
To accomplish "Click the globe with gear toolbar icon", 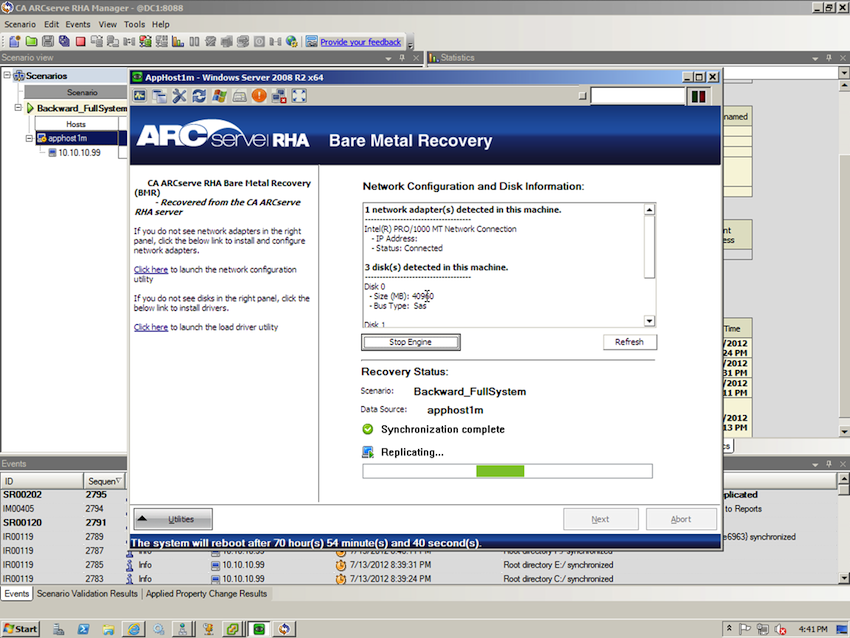I will (x=292, y=41).
